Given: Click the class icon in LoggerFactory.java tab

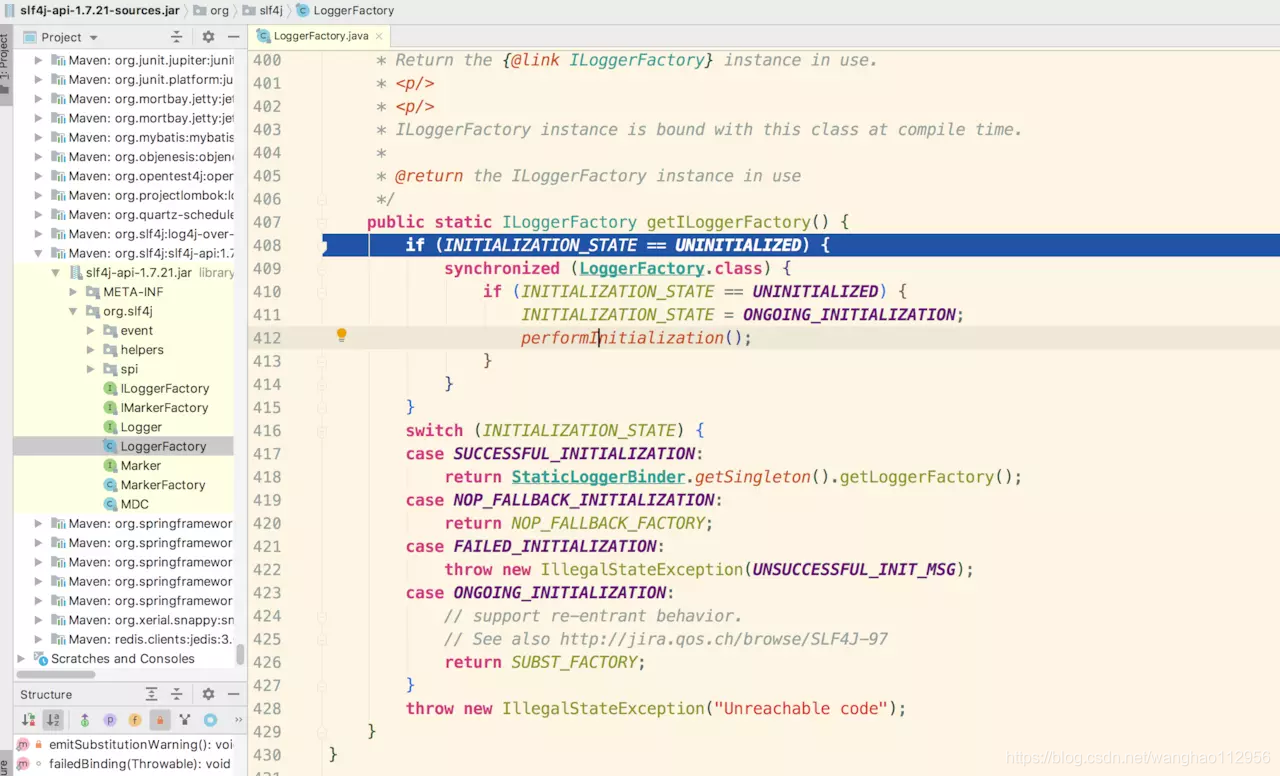Looking at the screenshot, I should 264,36.
